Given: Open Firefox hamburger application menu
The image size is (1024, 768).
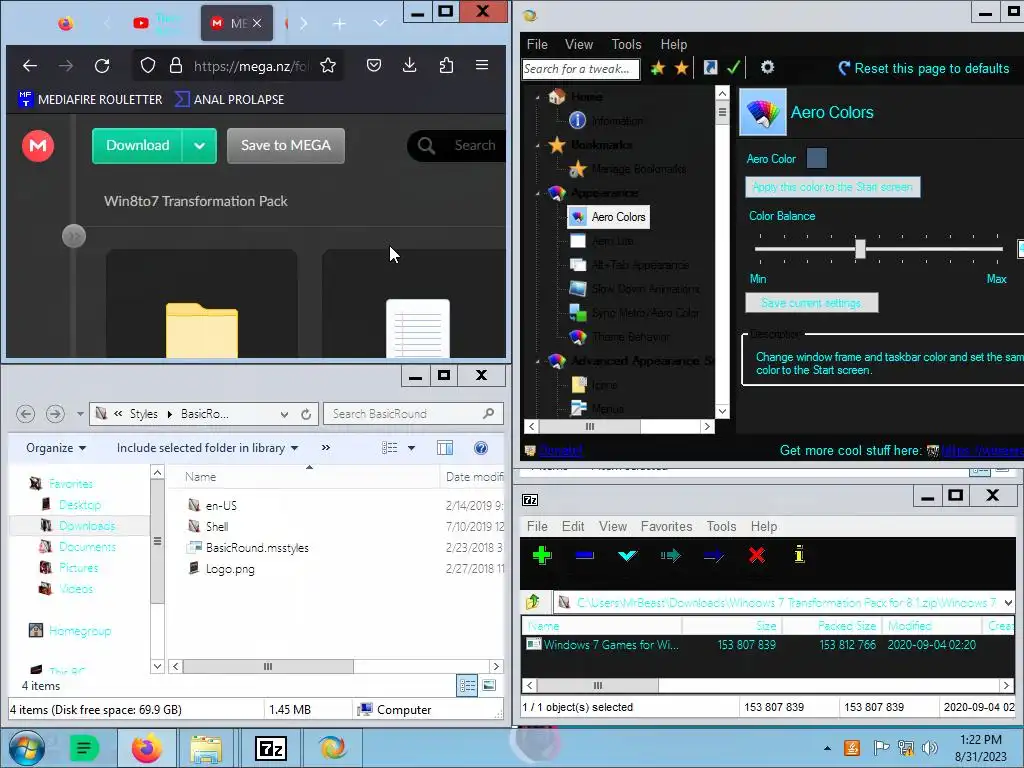Looking at the screenshot, I should coord(482,65).
